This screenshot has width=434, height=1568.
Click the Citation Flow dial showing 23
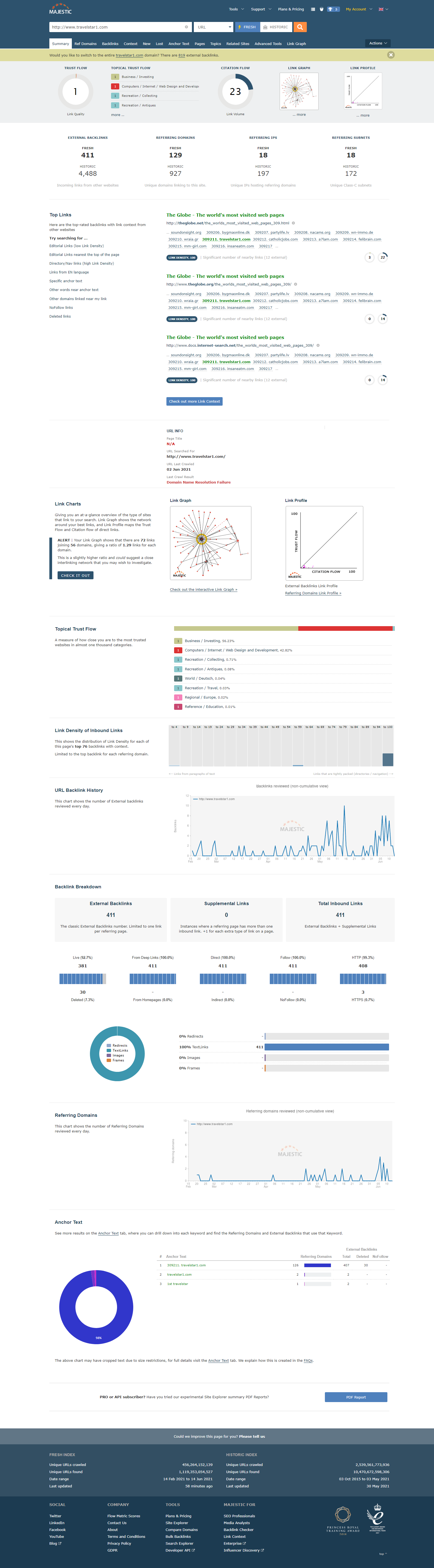[x=235, y=91]
